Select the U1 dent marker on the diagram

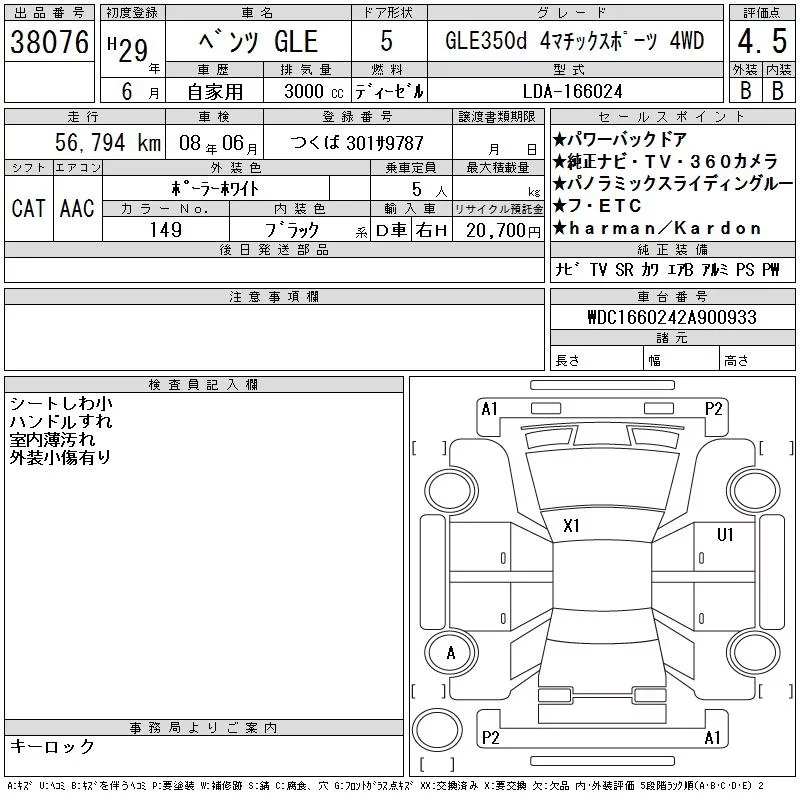tap(725, 534)
